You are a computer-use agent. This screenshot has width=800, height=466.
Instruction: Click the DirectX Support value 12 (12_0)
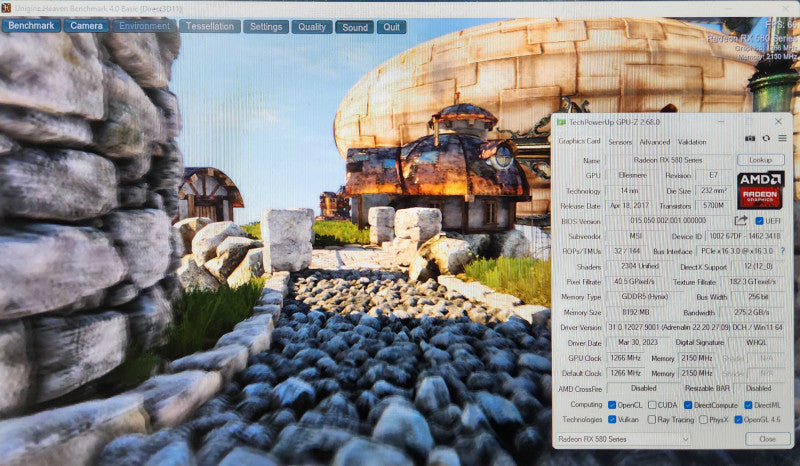758,266
